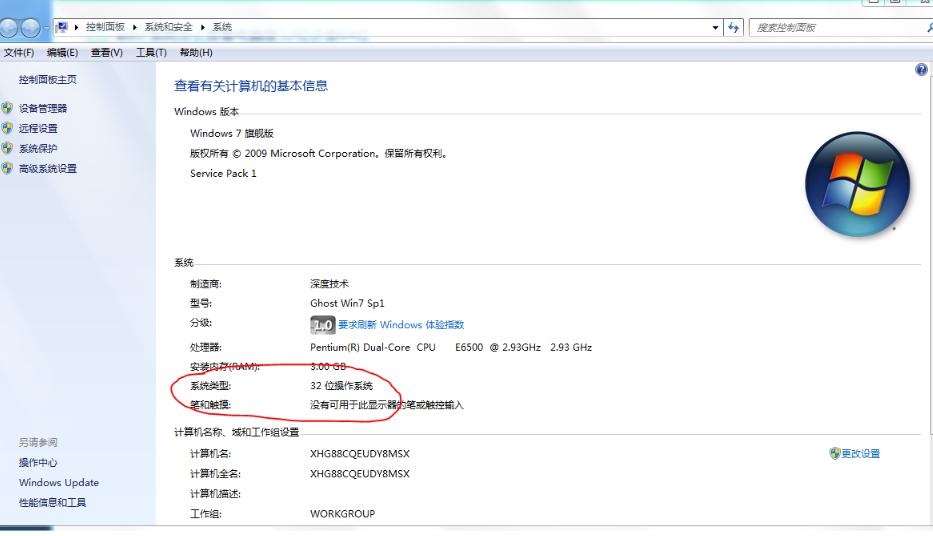The image size is (933, 536).
Task: Click the refresh button beside address bar
Action: pos(734,27)
